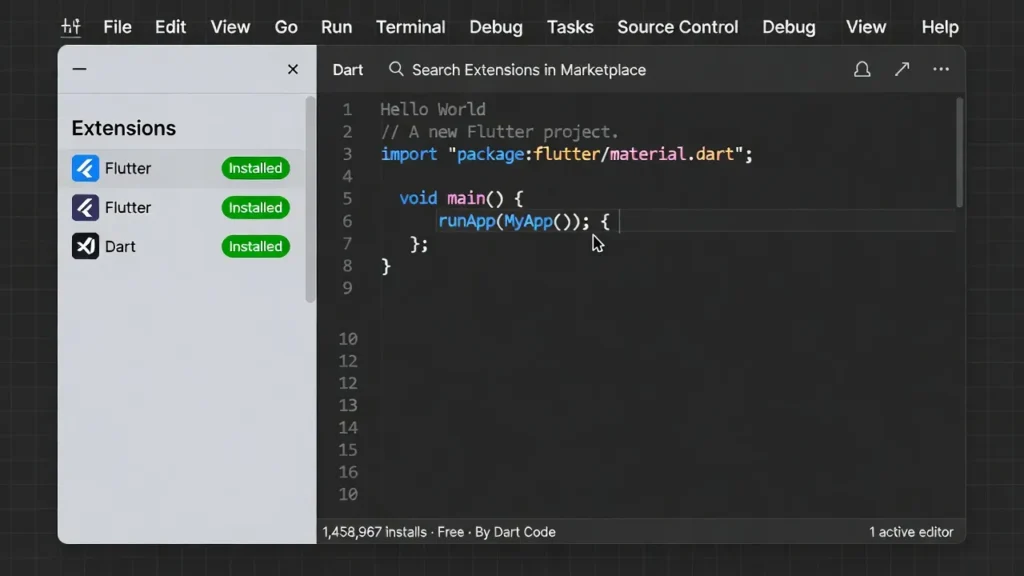Open the Dart extension via its icon

click(85, 246)
